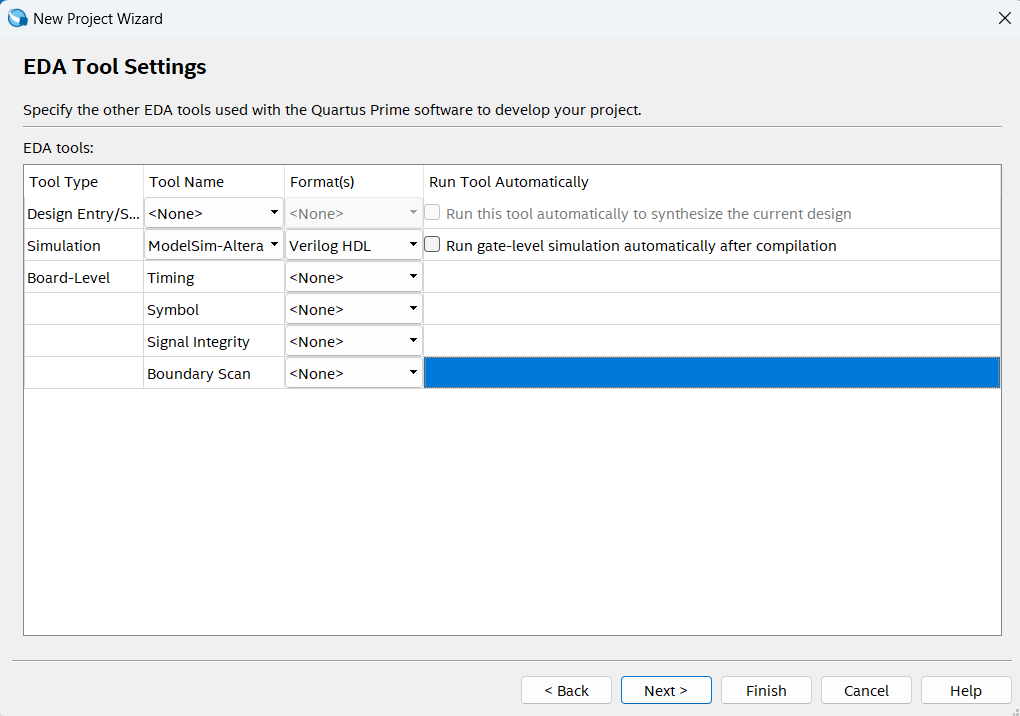Open the Boundary Scan format dropdown

(354, 373)
